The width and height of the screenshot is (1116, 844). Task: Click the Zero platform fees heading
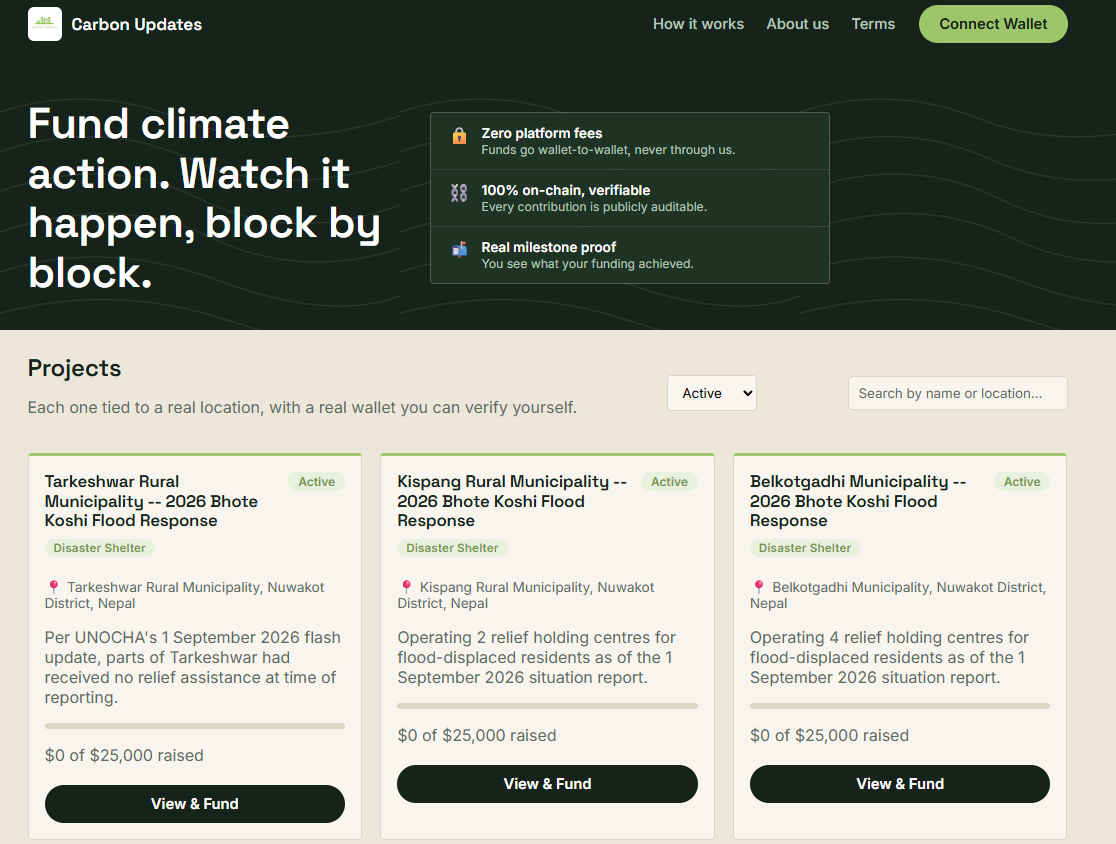(x=542, y=133)
